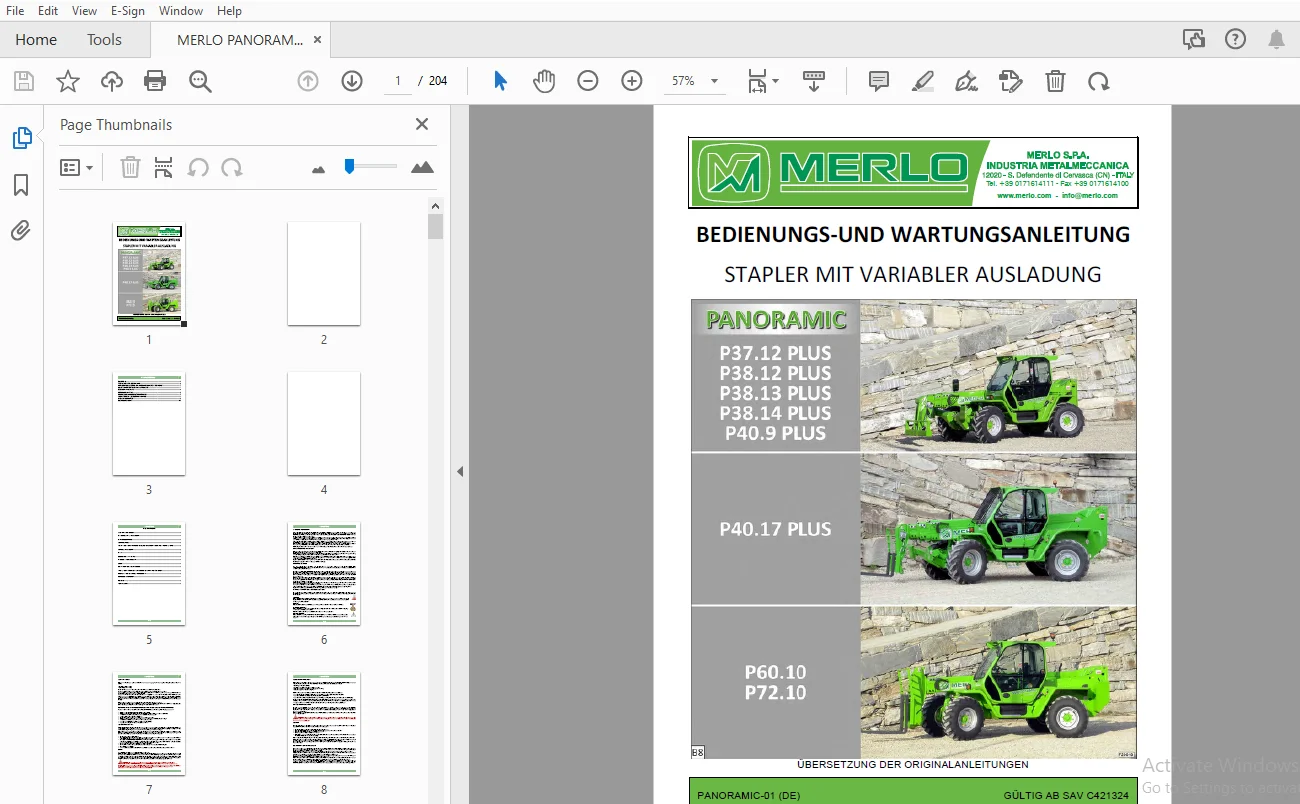Switch to the Tools tab
Image resolution: width=1300 pixels, height=804 pixels.
click(x=104, y=40)
